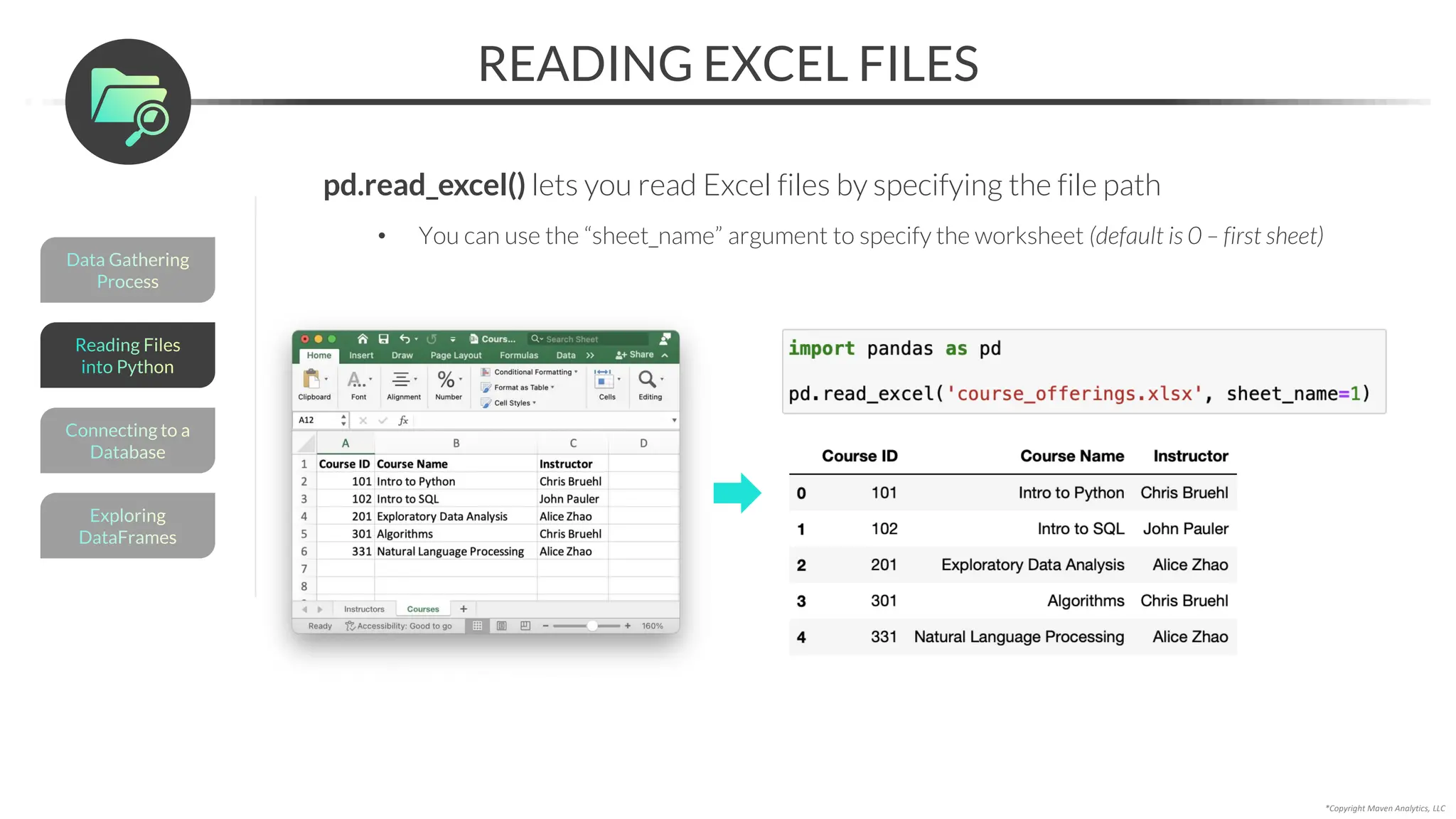This screenshot has width=1456, height=819.
Task: Click the fx insert function icon
Action: pos(403,421)
